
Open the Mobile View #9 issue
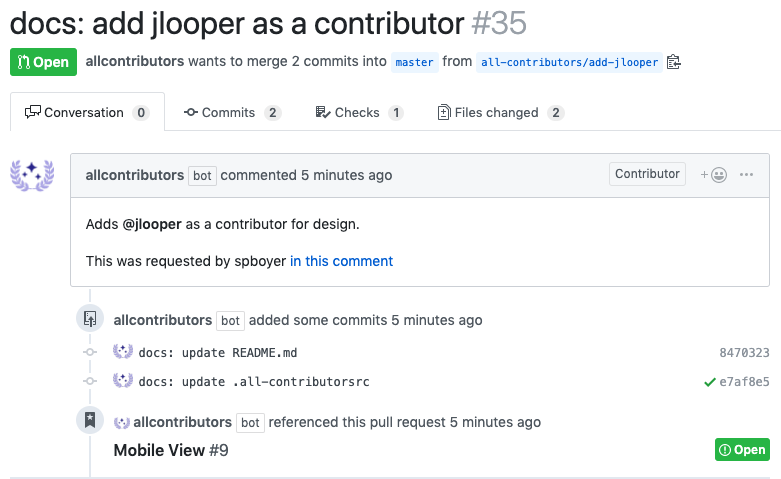point(171,450)
